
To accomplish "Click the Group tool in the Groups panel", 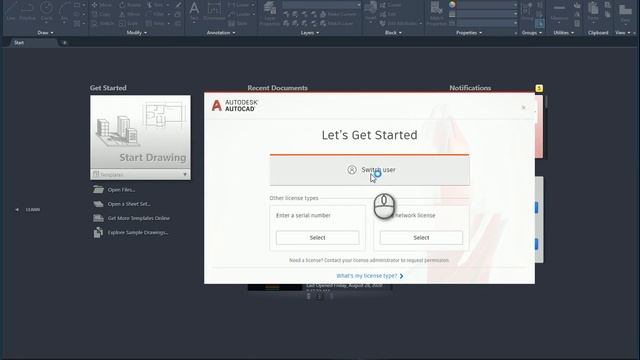I will pos(527,11).
